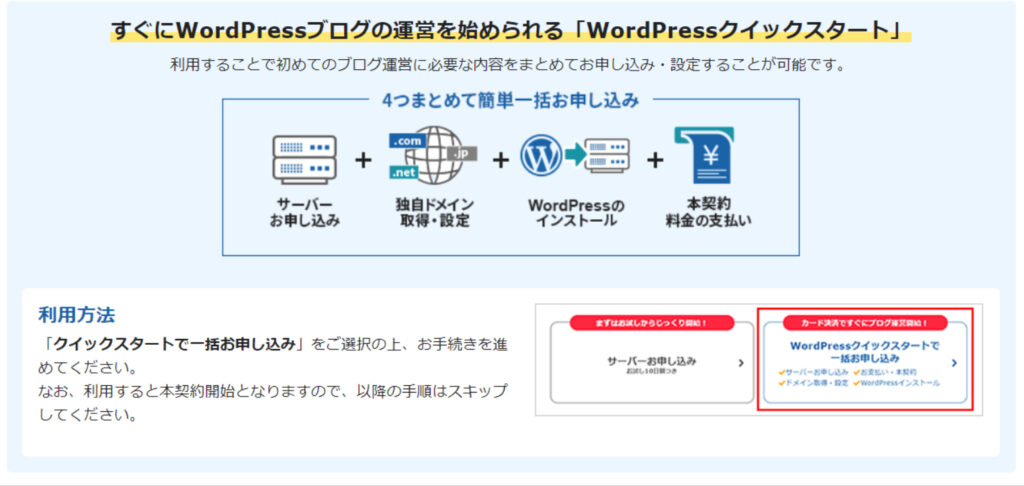Click the サーバーお申し込み button
The height and width of the screenshot is (486, 1024).
[x=652, y=363]
